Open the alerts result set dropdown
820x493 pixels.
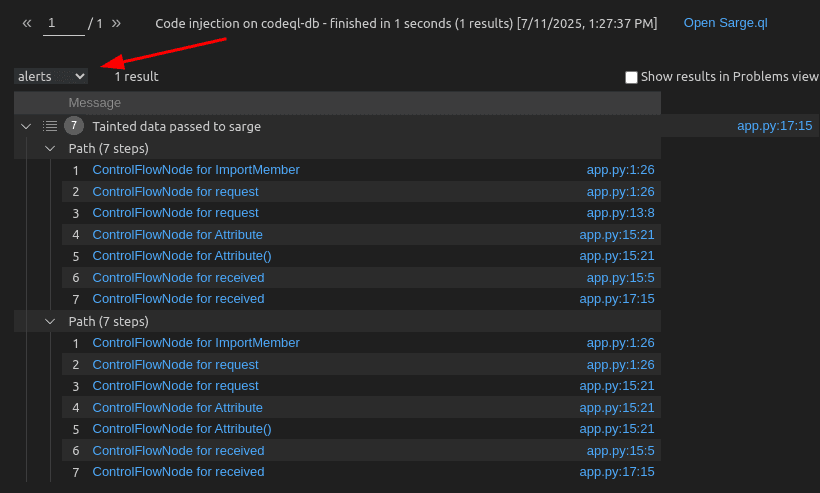click(51, 76)
